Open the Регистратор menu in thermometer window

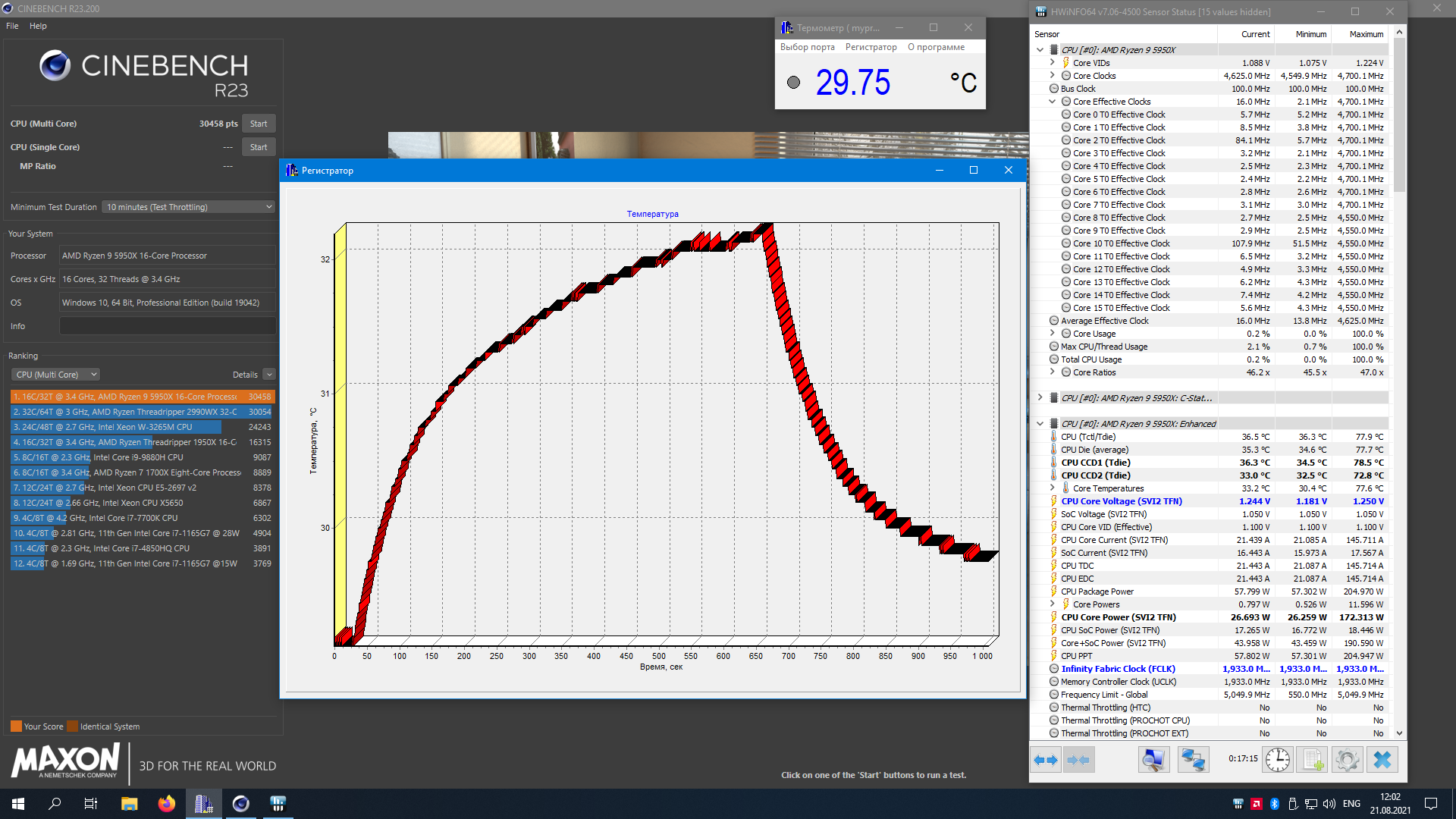coord(871,47)
